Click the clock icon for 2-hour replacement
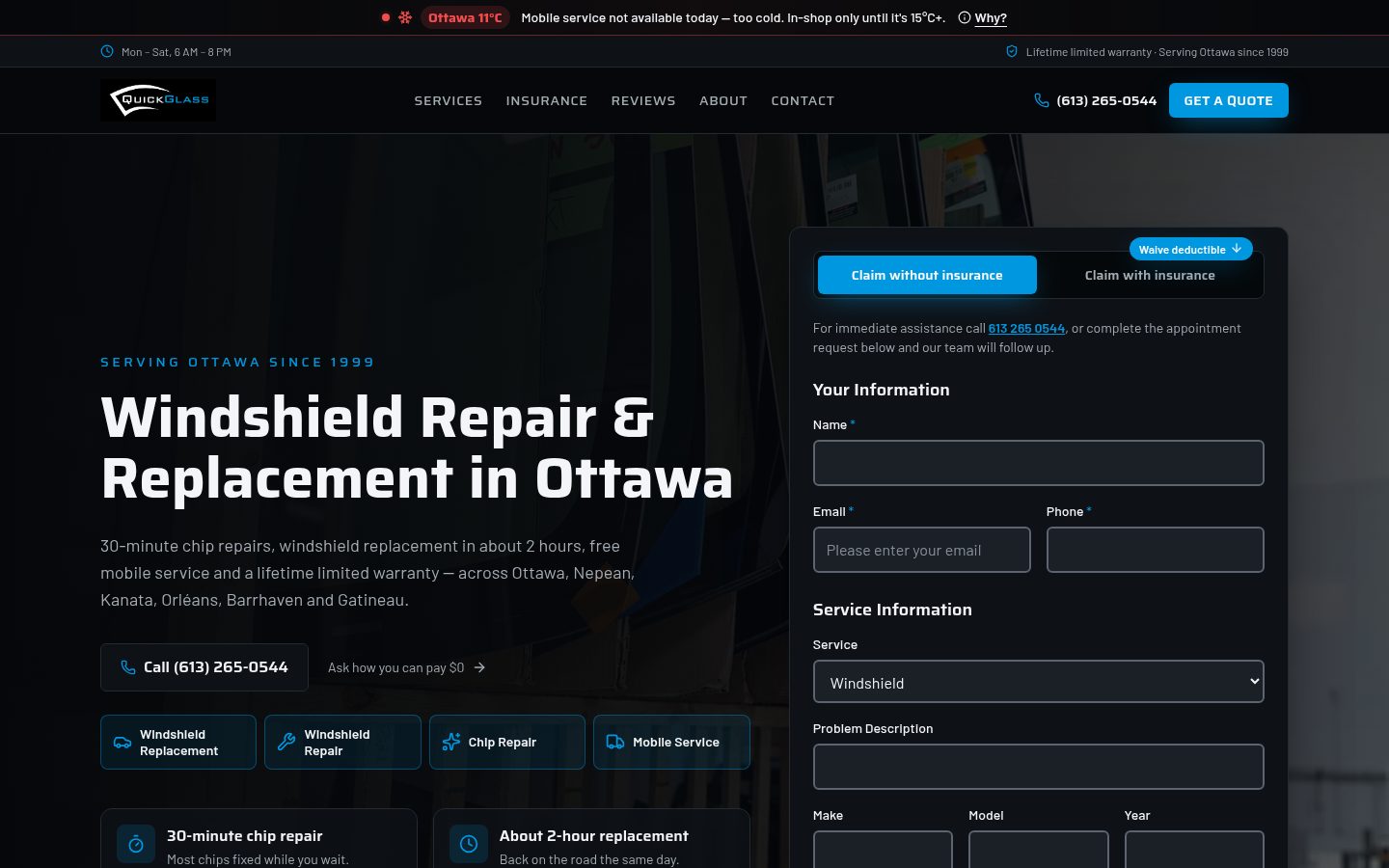 click(x=469, y=844)
